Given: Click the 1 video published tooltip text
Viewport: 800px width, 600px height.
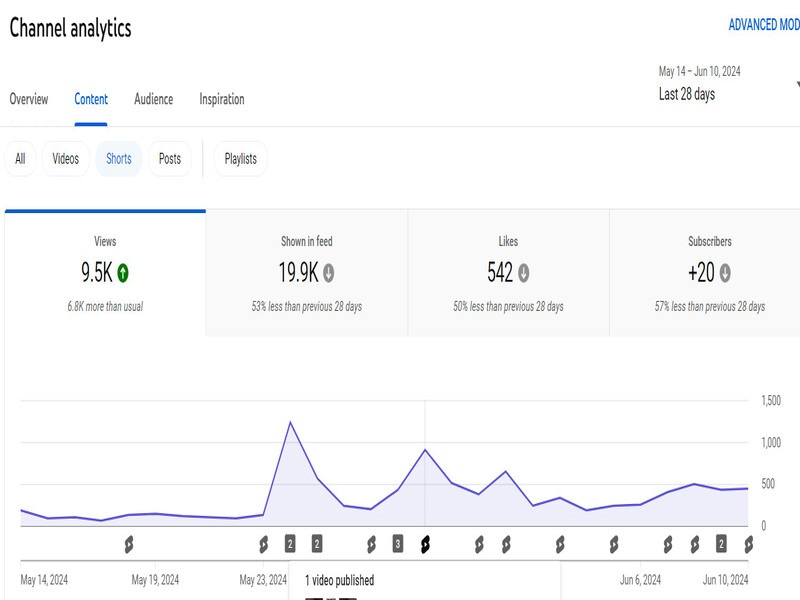Looking at the screenshot, I should (340, 578).
